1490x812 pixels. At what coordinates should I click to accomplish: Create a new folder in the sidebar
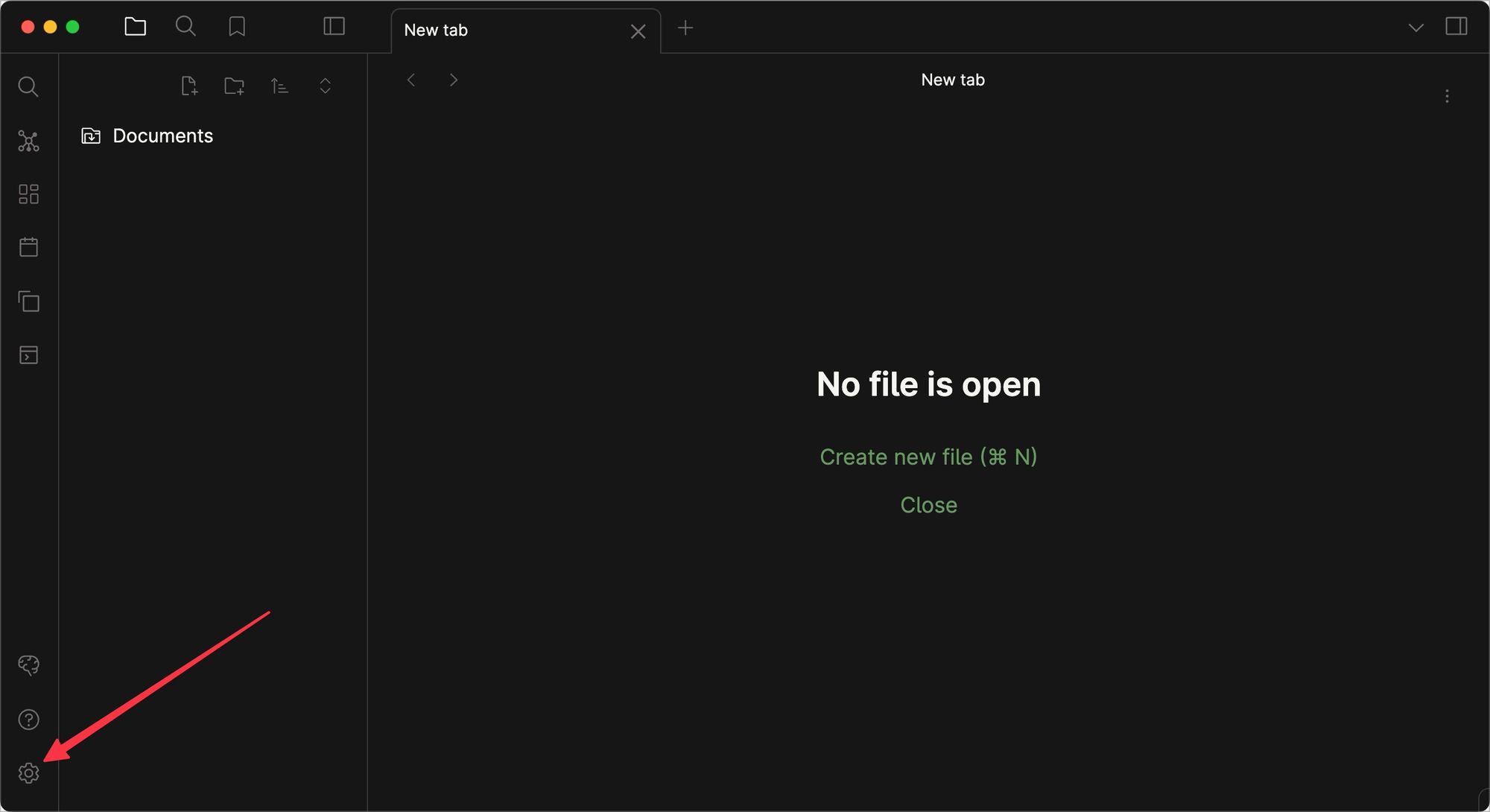(x=234, y=86)
